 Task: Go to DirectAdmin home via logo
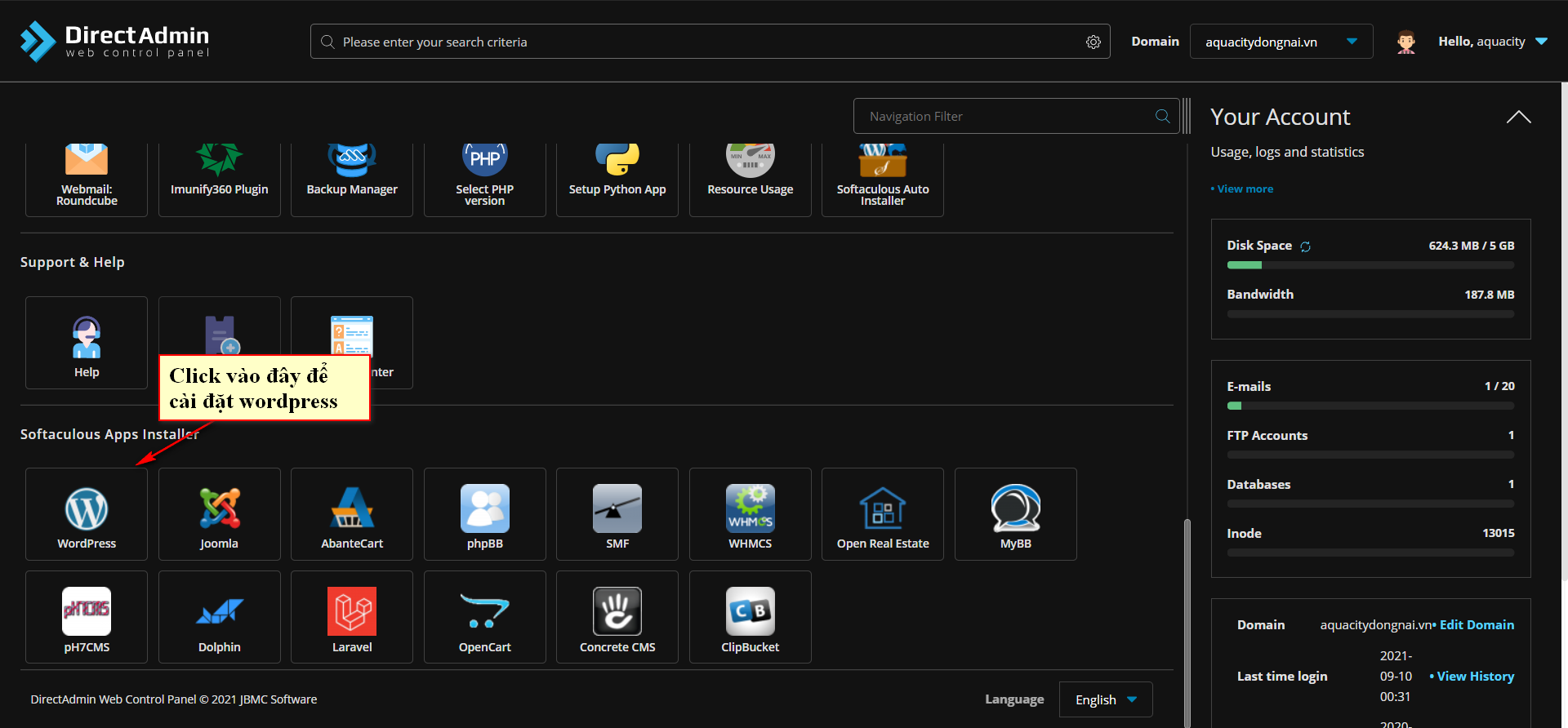click(115, 41)
